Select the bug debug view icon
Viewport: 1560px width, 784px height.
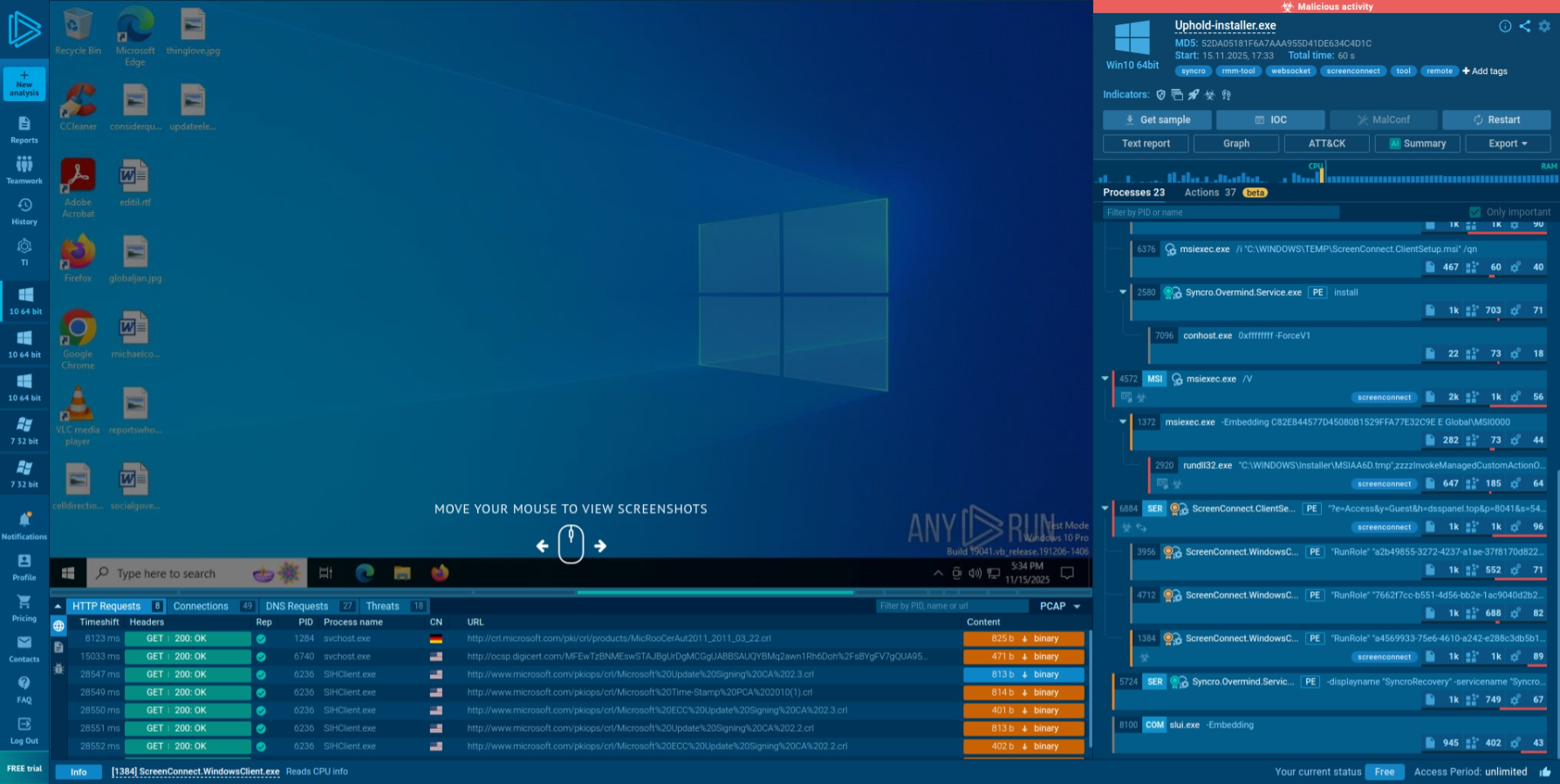58,669
